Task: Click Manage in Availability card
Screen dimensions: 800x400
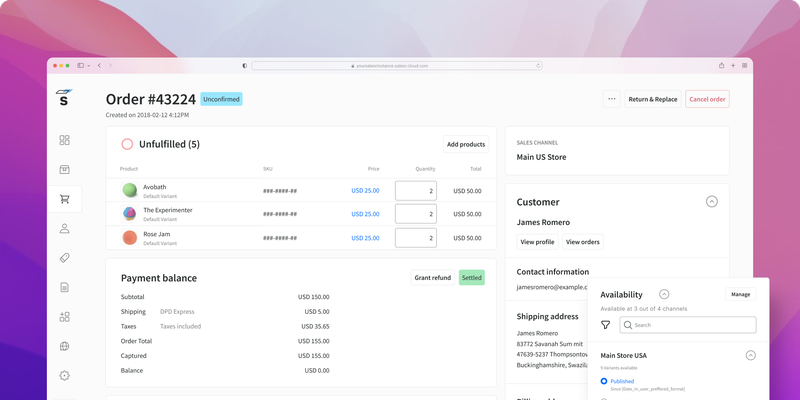Action: (741, 294)
